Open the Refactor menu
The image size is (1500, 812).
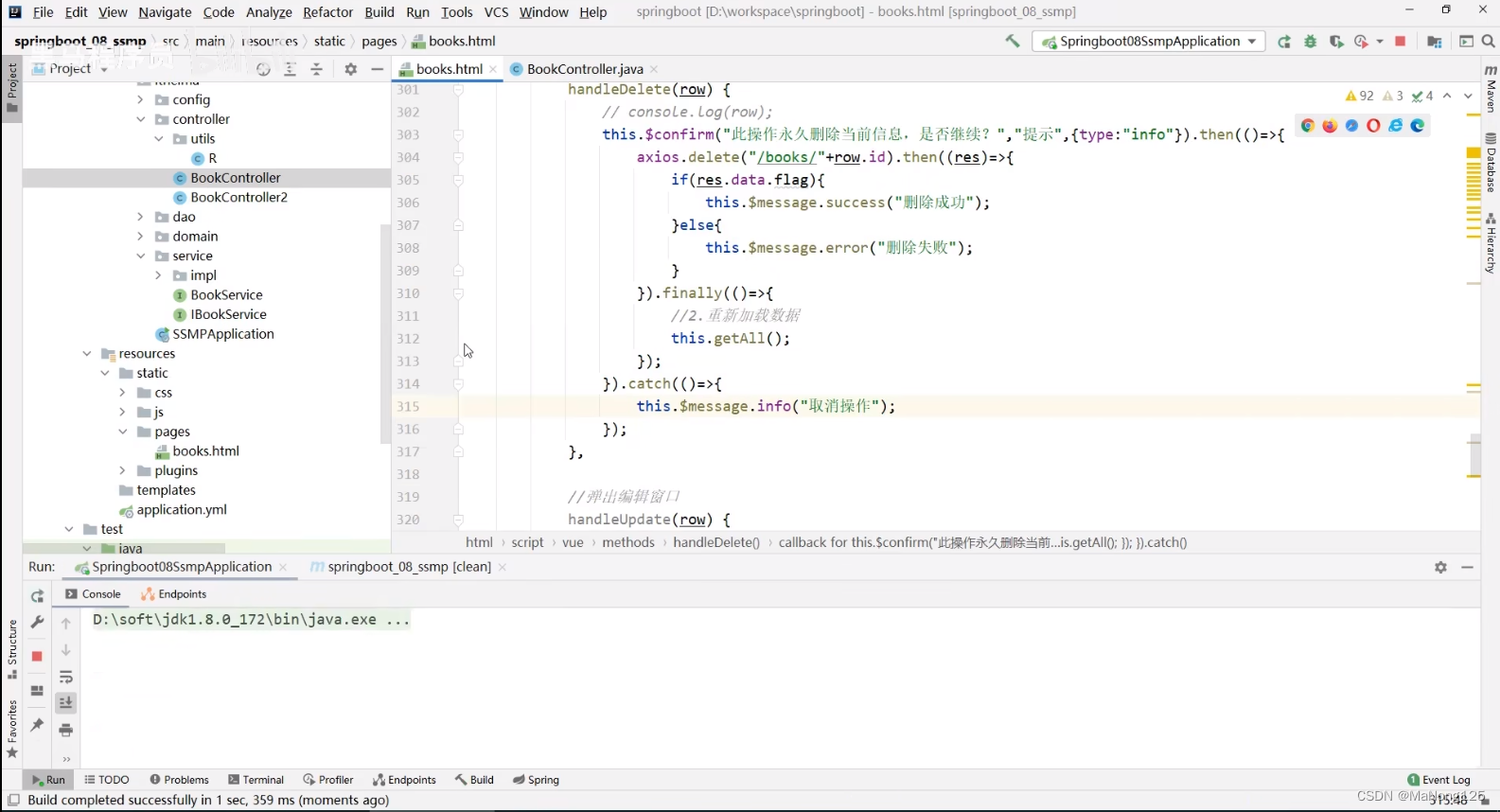pyautogui.click(x=327, y=12)
